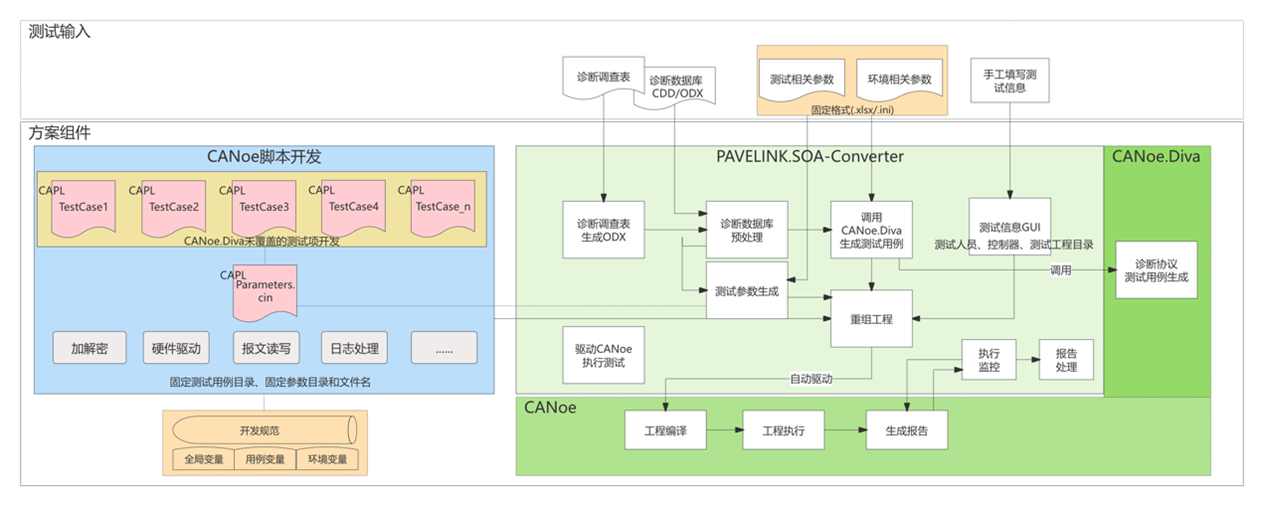Select the 诊断调查表 document shape
Screen dimensions: 1264x506
pos(604,79)
